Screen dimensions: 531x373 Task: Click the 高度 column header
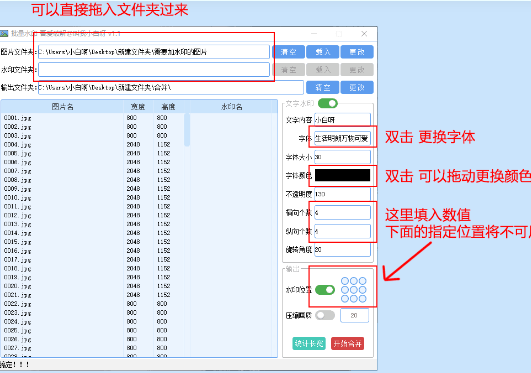click(x=168, y=107)
